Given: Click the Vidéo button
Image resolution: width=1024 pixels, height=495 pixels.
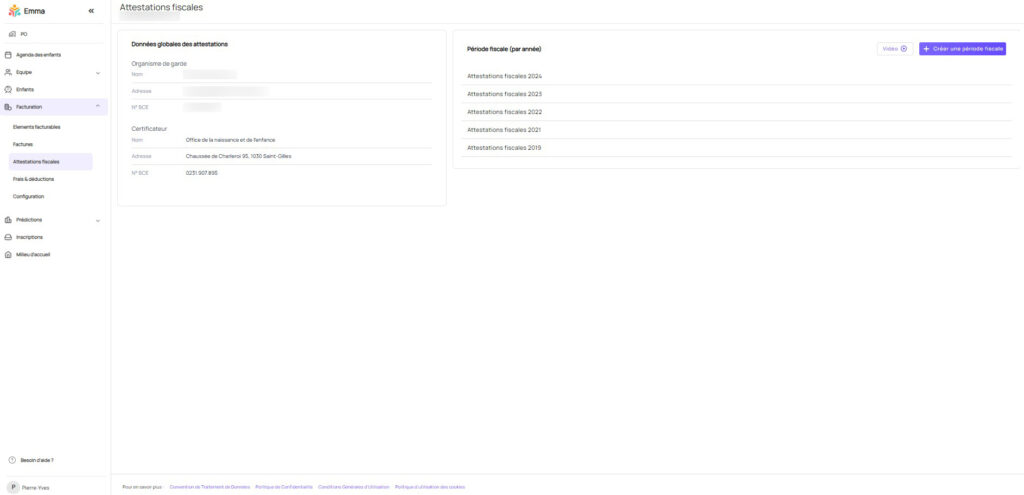Looking at the screenshot, I should 894,48.
